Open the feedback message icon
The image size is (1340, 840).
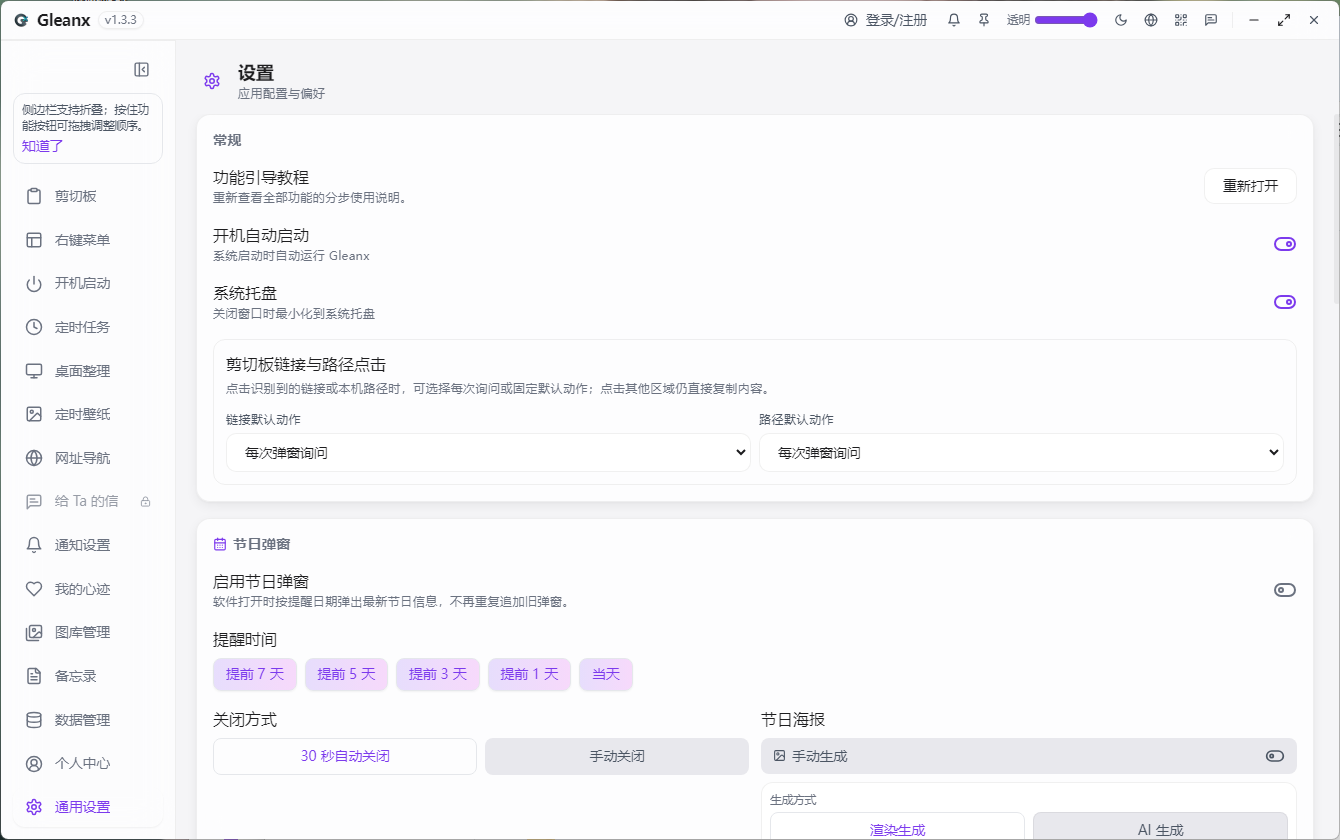pos(1211,20)
